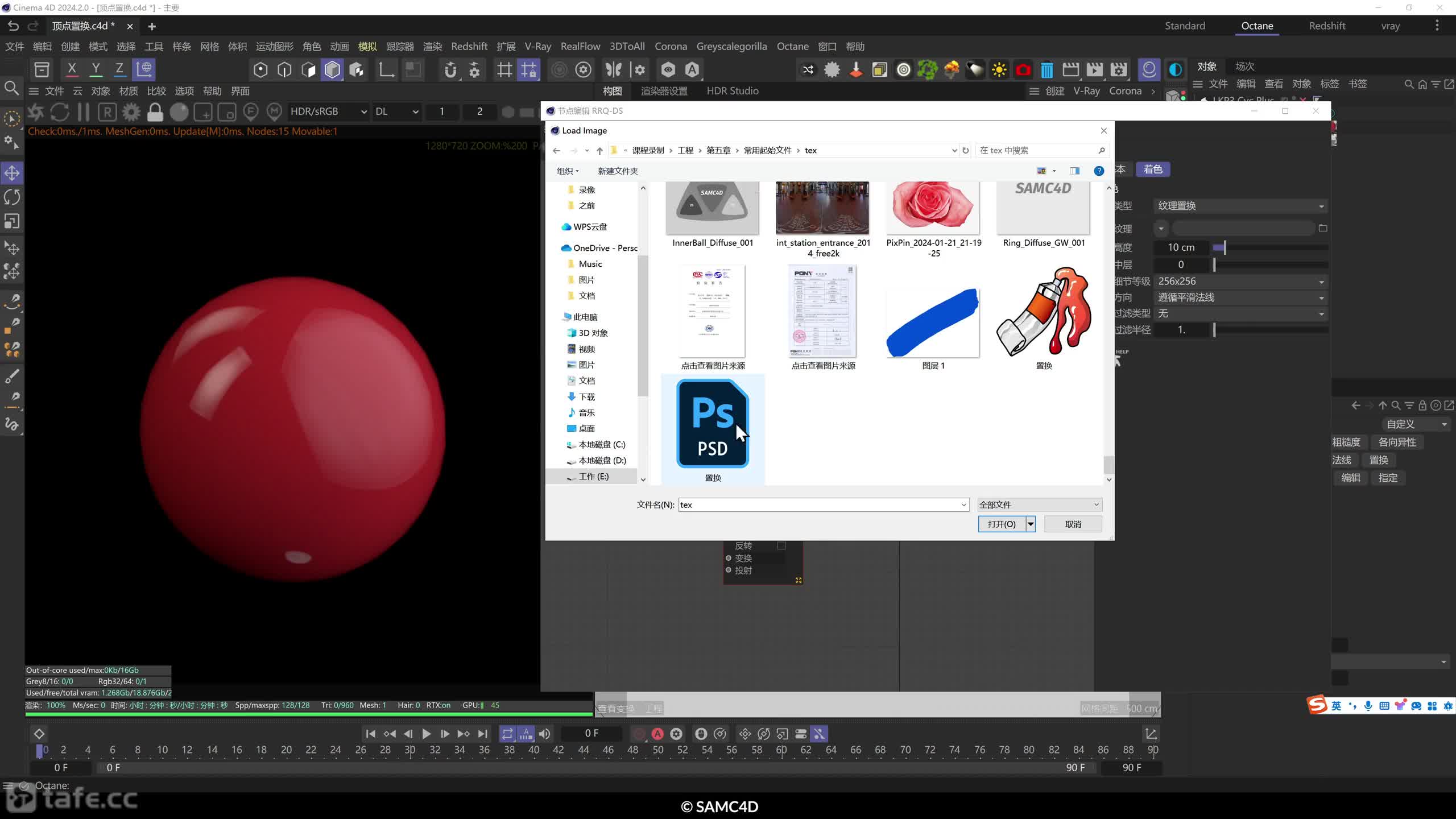Select the Scale tool in left toolbar

click(12, 221)
